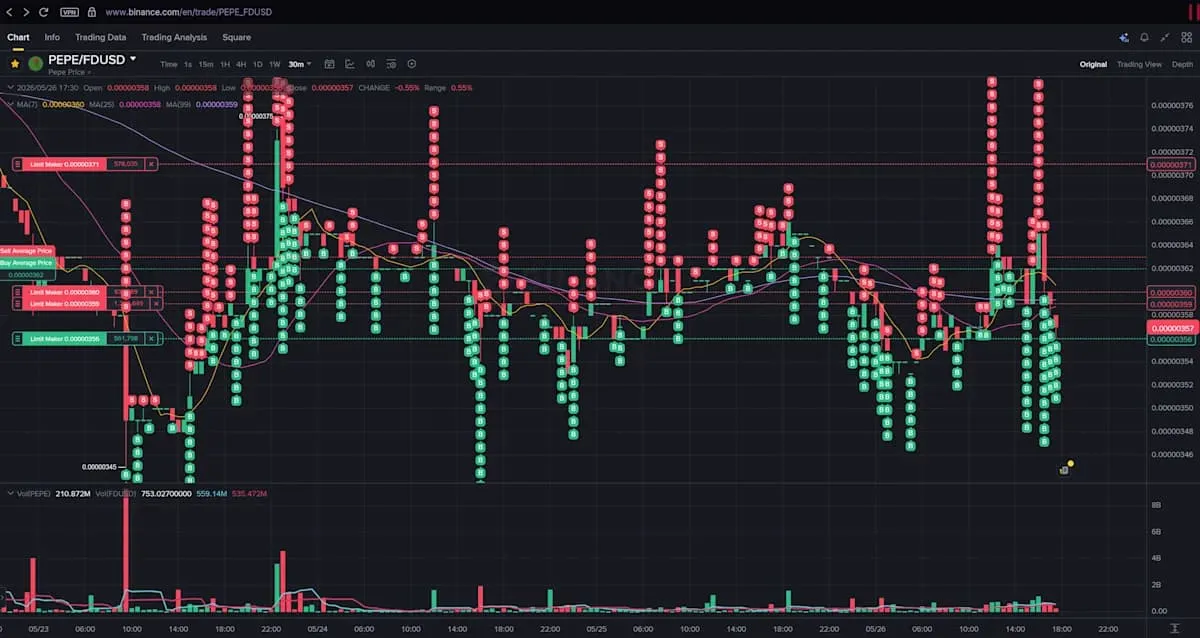The width and height of the screenshot is (1200, 638).
Task: Click the pointer icon below the latest candle
Action: point(1065,469)
